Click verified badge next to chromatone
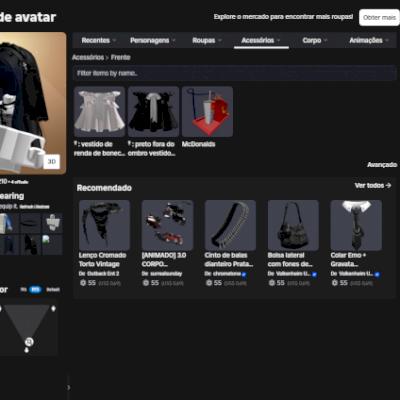Viewport: 400px width, 400px height. (244, 274)
